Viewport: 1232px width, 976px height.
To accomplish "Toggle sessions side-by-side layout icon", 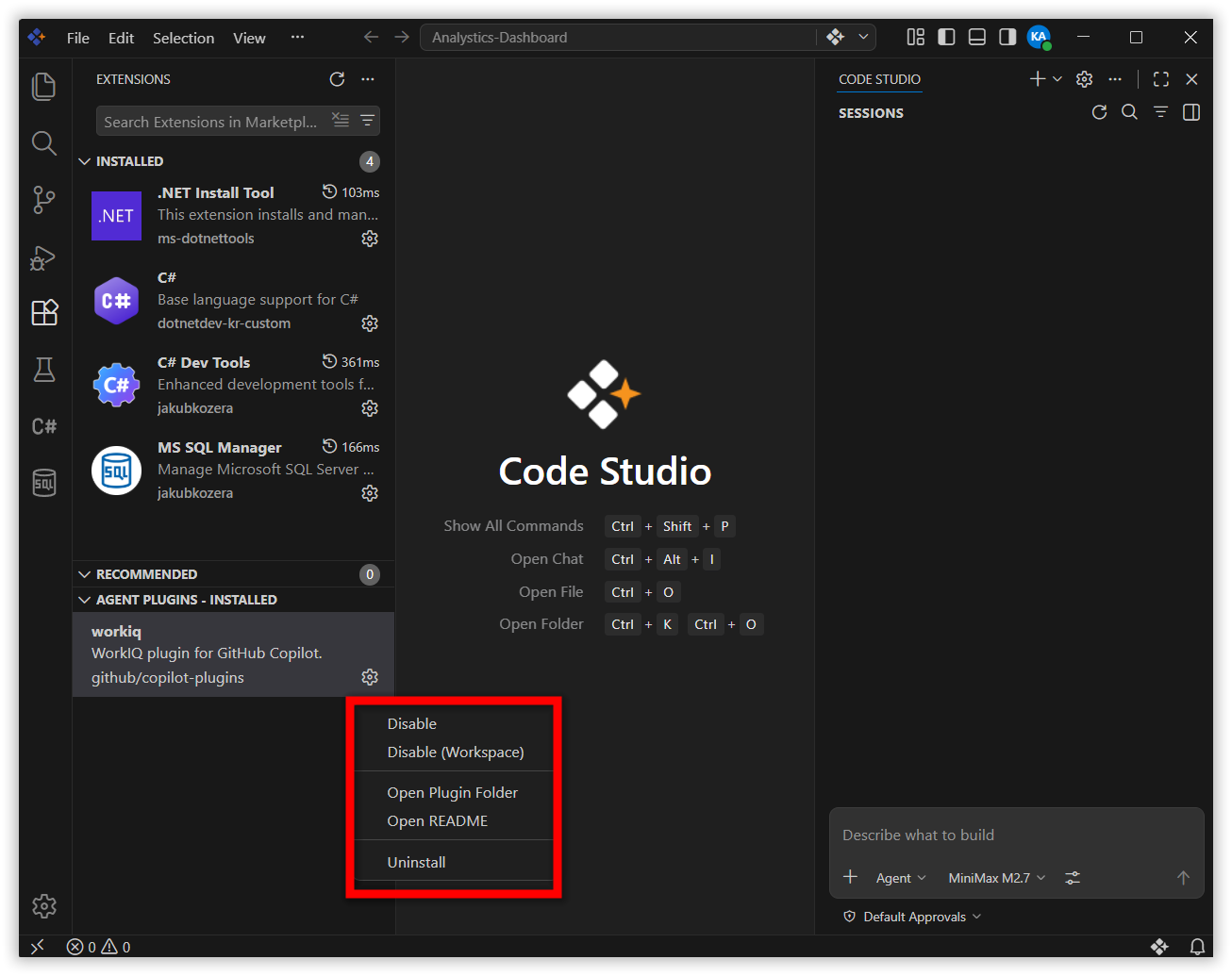I will 1191,112.
